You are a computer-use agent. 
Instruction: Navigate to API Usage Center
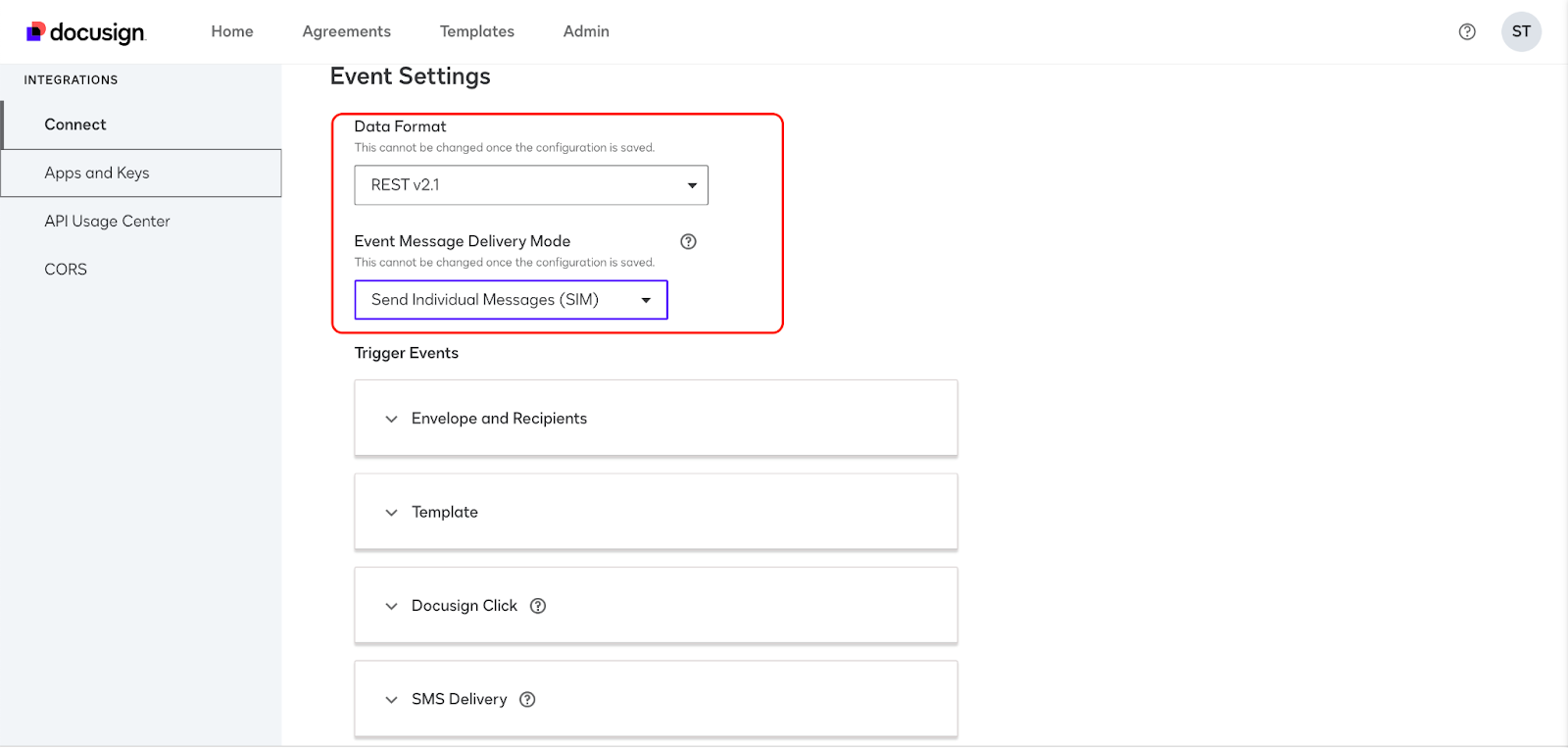pos(107,222)
